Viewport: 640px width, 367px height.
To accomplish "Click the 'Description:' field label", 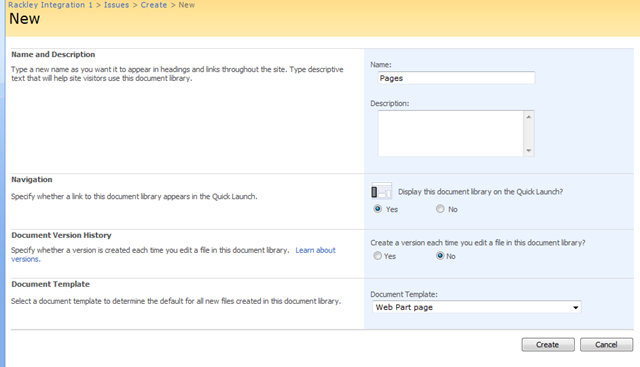I will click(389, 103).
